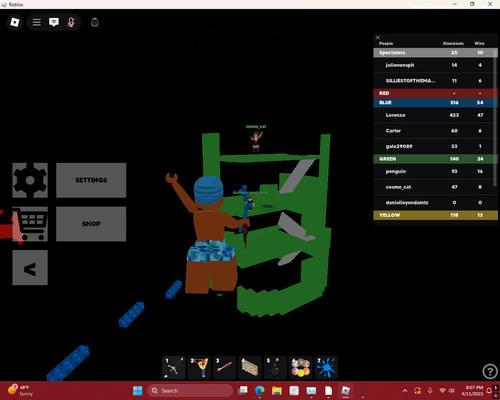
Task: Click the help question mark icon
Action: pos(490,371)
